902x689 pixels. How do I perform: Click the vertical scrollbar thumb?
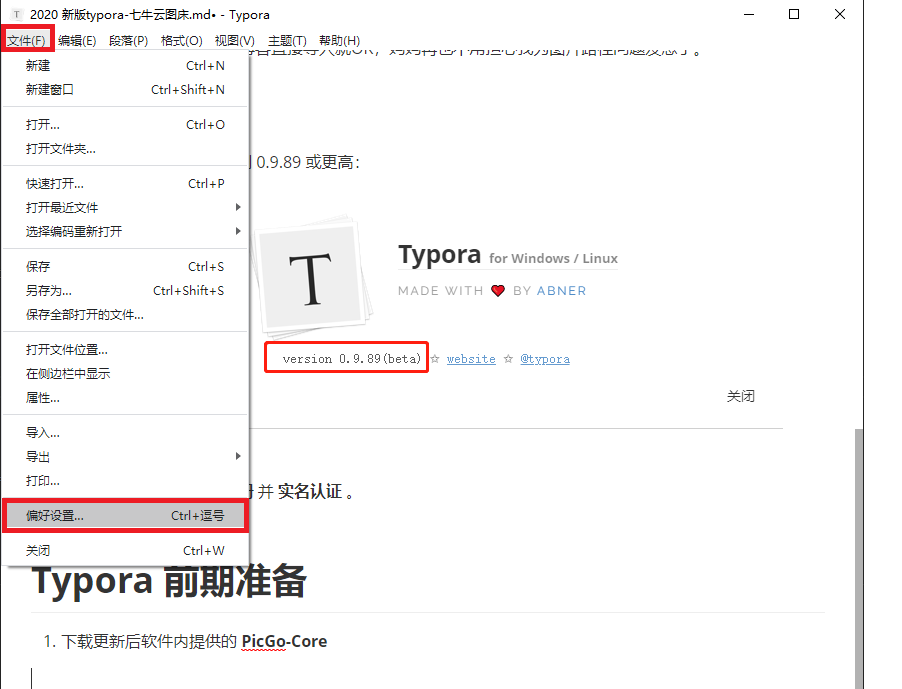click(859, 558)
